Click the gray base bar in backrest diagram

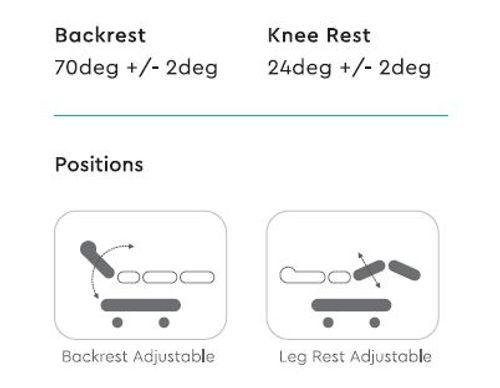(141, 305)
